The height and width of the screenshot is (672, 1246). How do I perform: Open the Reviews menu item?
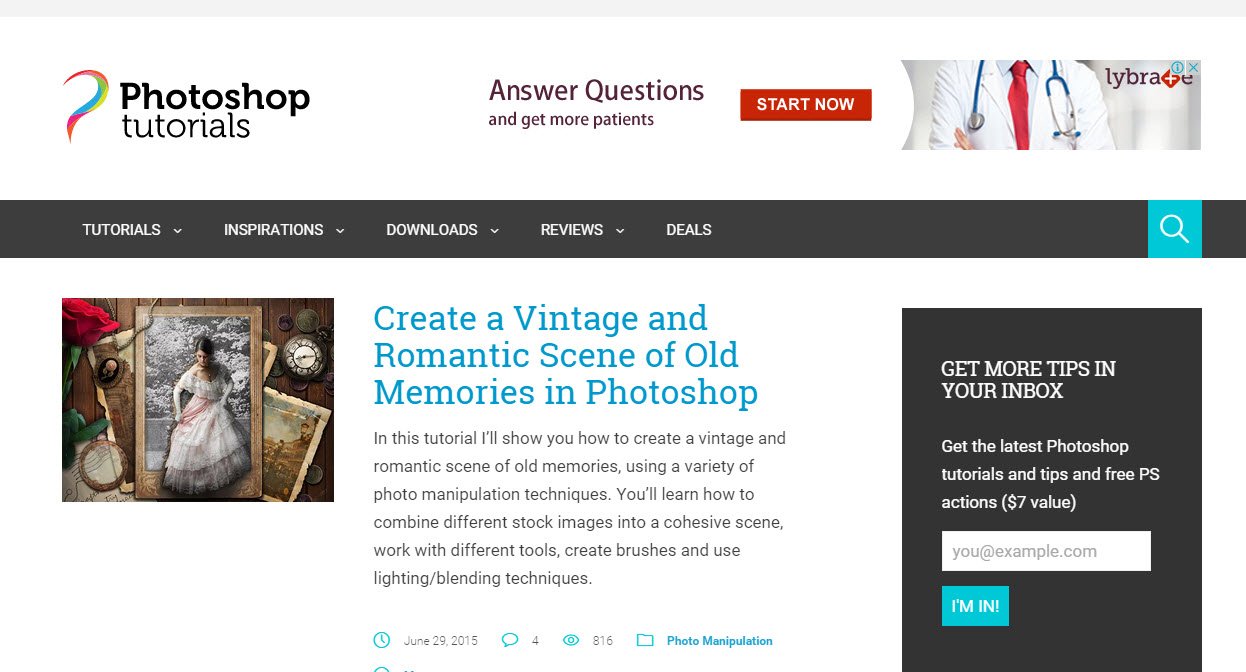tap(572, 230)
